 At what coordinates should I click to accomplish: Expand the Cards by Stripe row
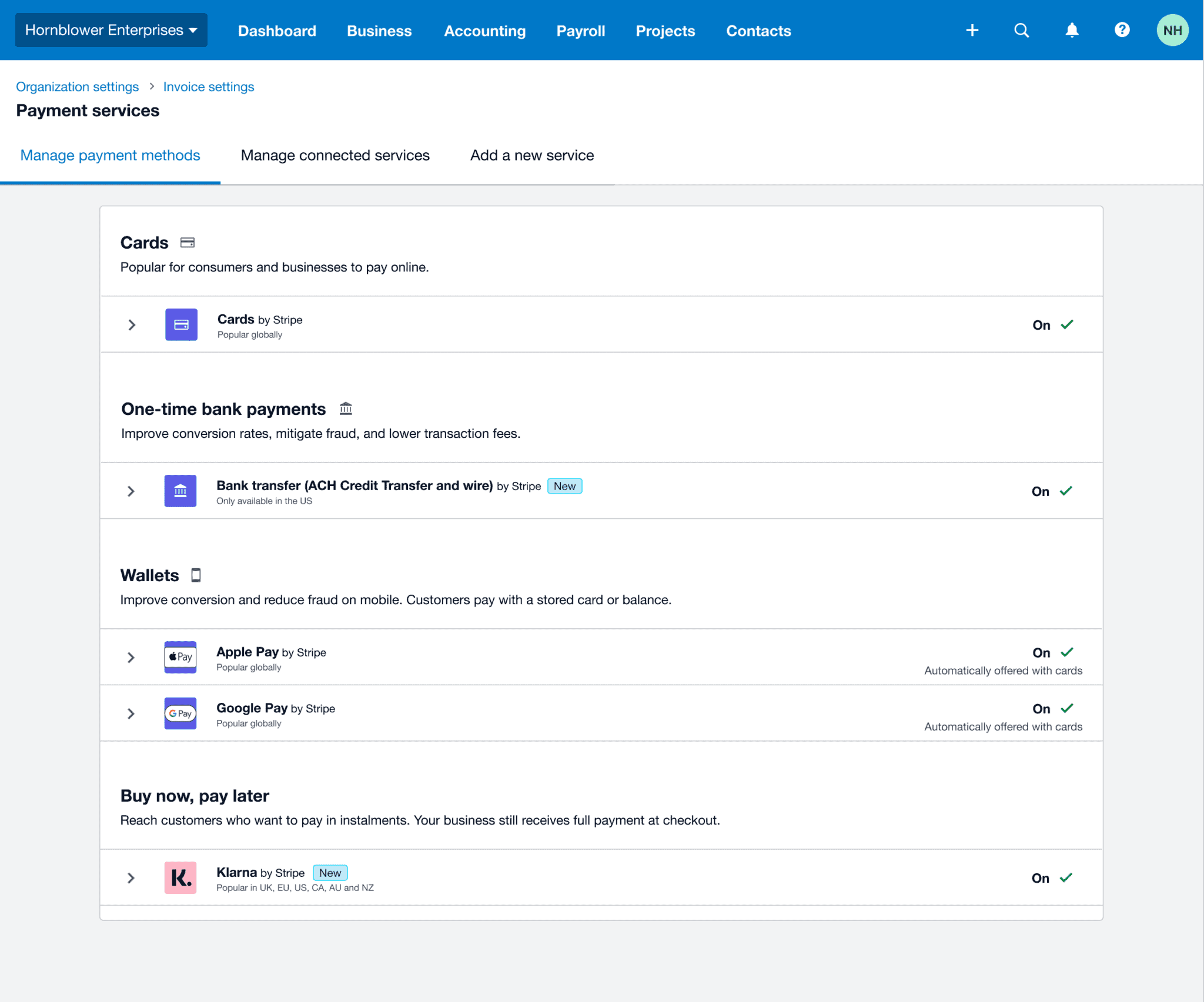tap(131, 324)
